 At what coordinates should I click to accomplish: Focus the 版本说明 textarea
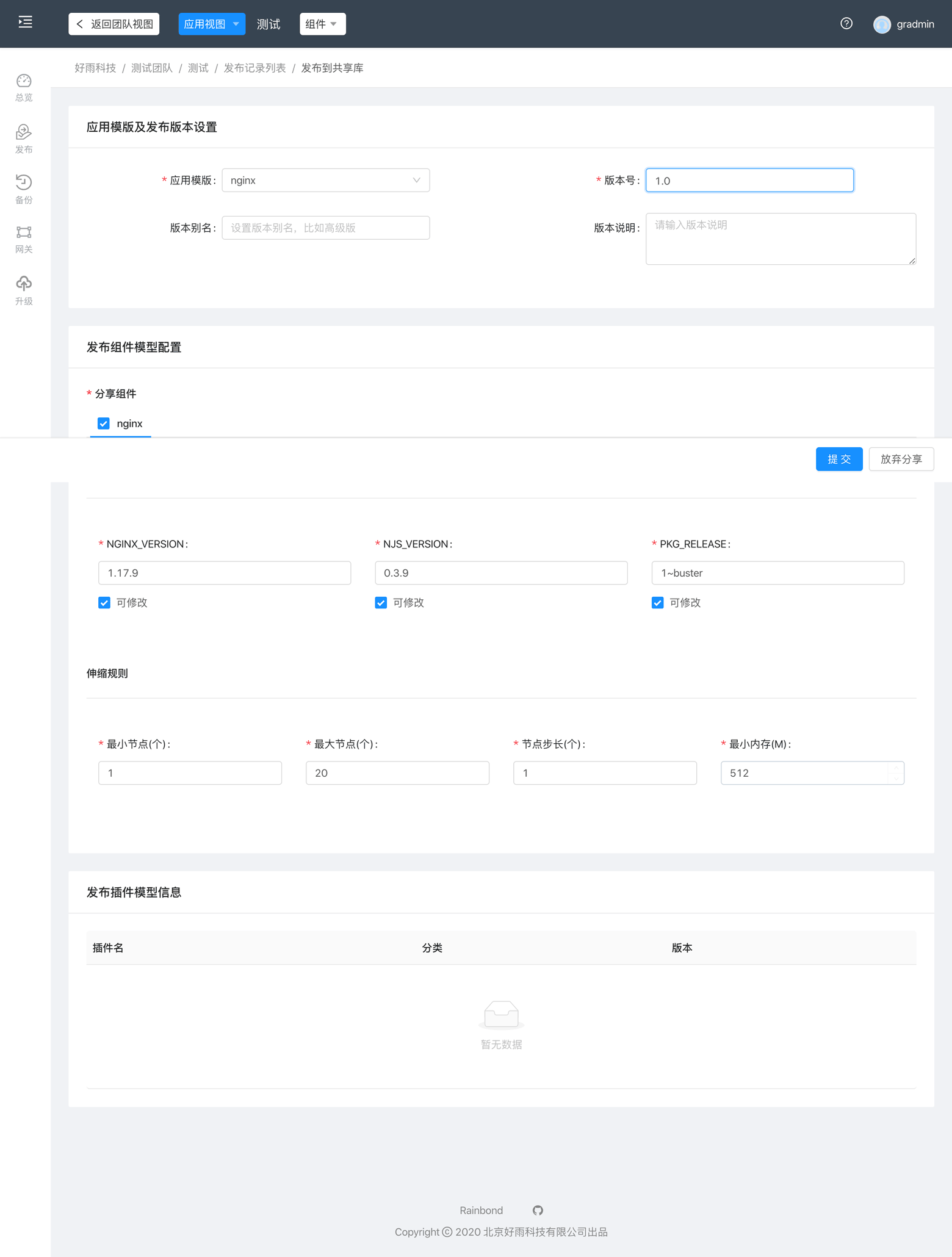781,239
